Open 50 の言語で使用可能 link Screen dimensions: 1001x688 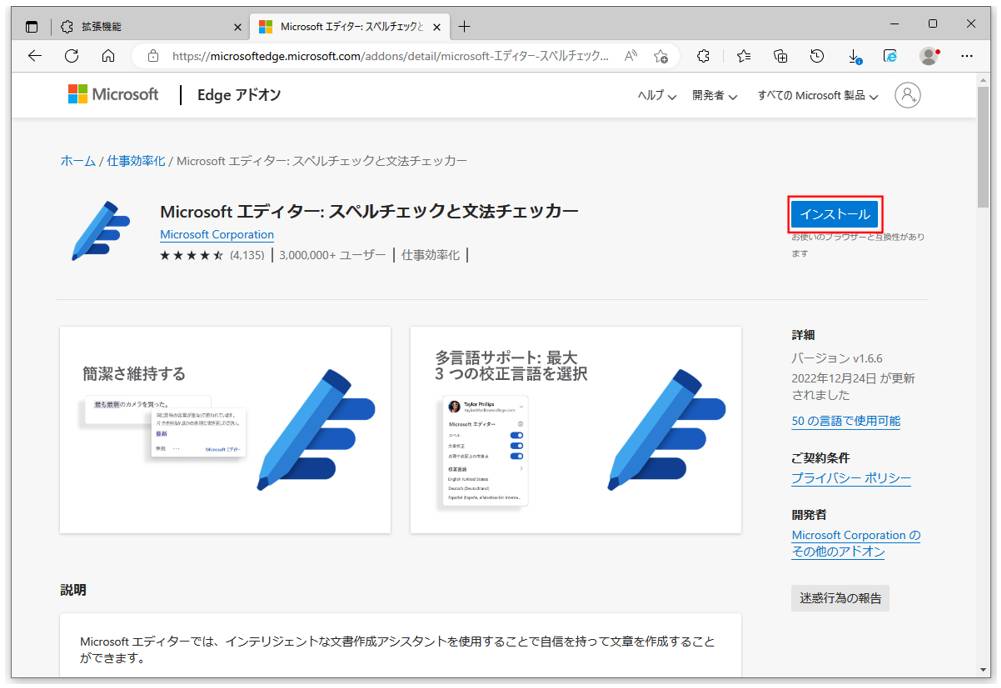pos(846,421)
